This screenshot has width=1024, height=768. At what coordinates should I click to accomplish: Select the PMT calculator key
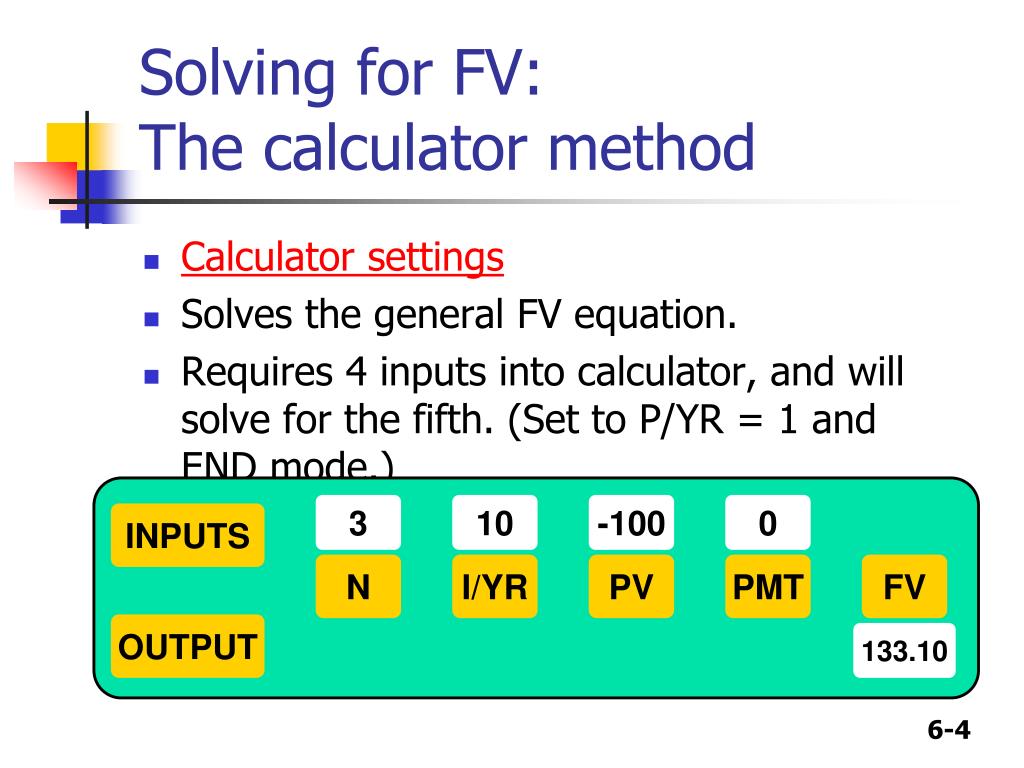(767, 586)
